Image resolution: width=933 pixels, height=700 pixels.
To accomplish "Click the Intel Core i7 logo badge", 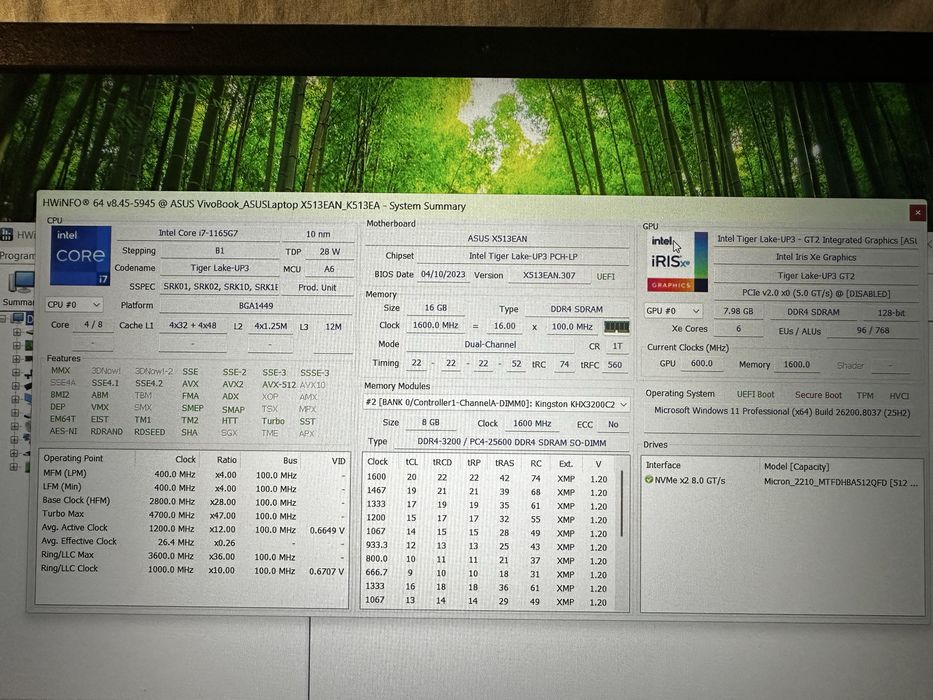I will 80,256.
